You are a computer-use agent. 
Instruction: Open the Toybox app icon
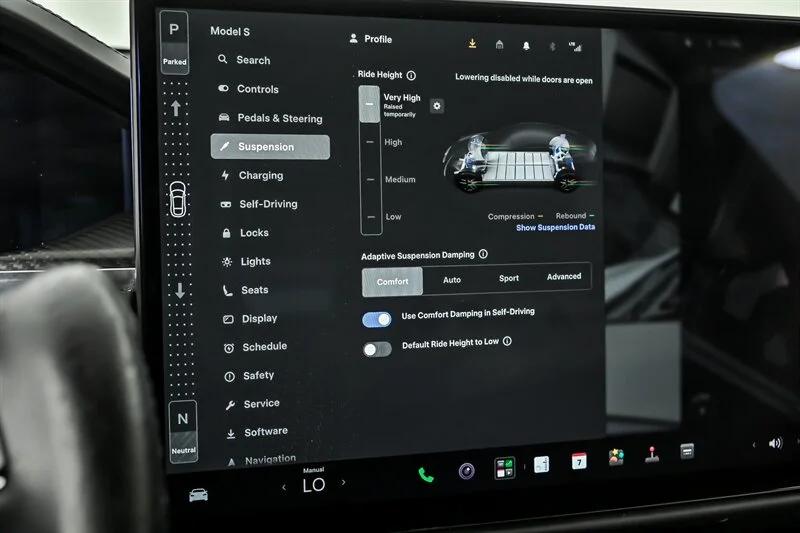click(616, 457)
